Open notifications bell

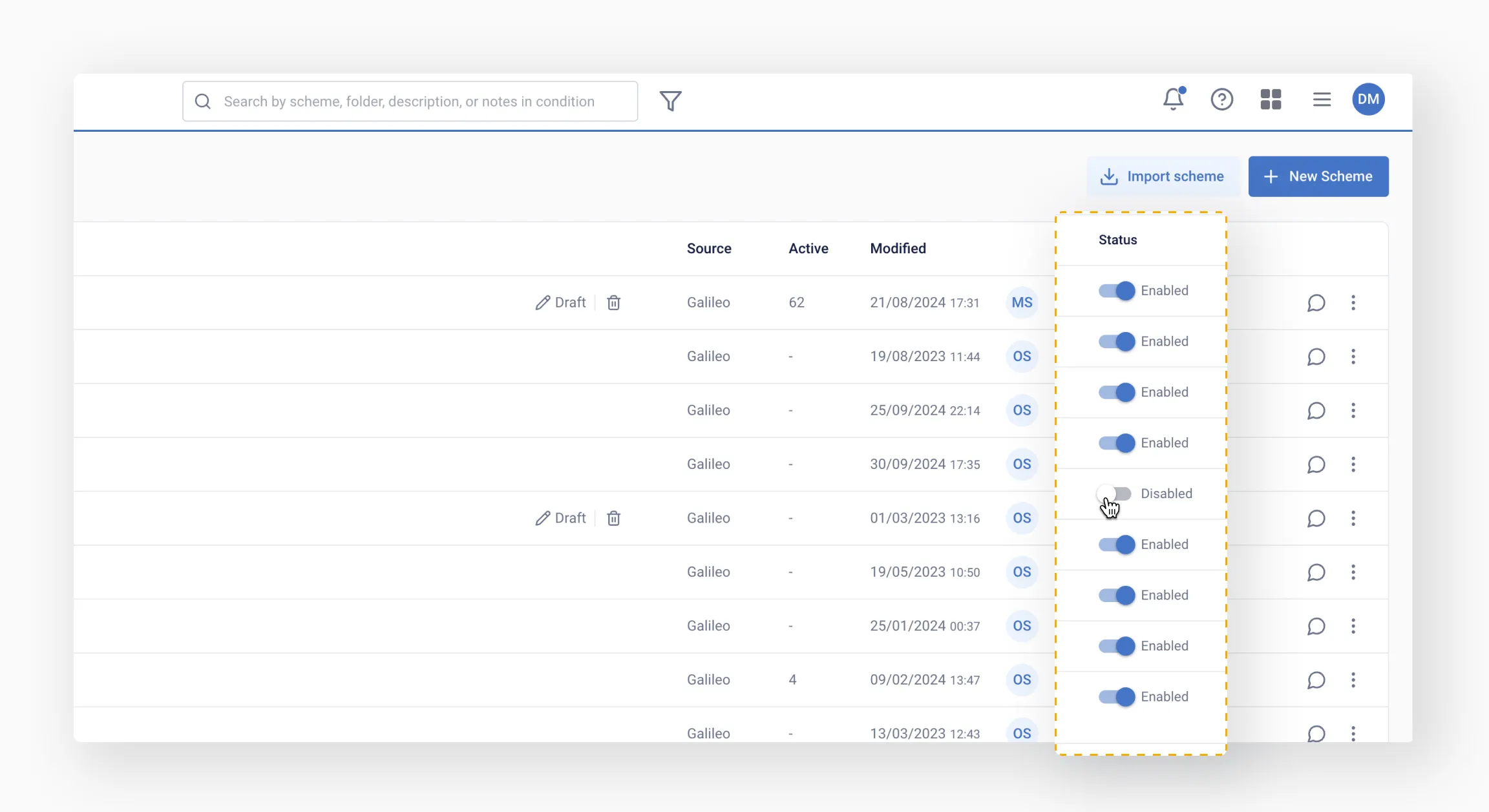click(x=1173, y=99)
